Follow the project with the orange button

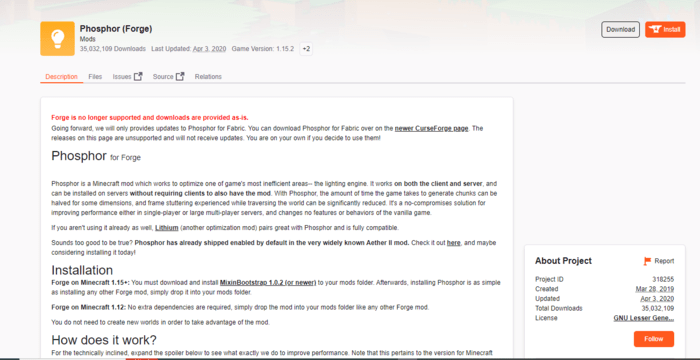click(x=654, y=339)
